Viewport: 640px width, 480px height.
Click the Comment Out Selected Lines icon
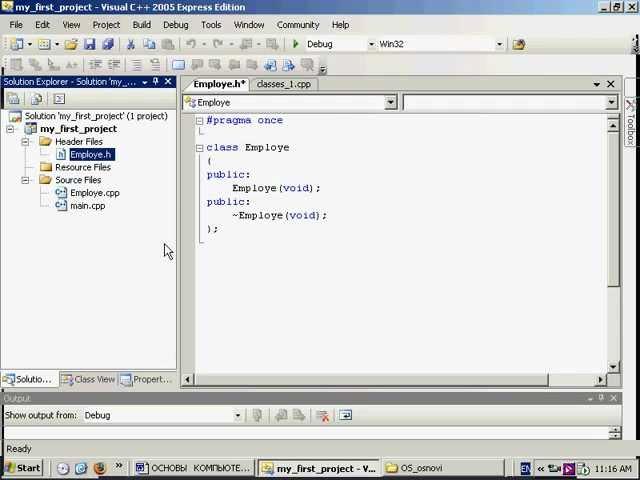(x=136, y=64)
